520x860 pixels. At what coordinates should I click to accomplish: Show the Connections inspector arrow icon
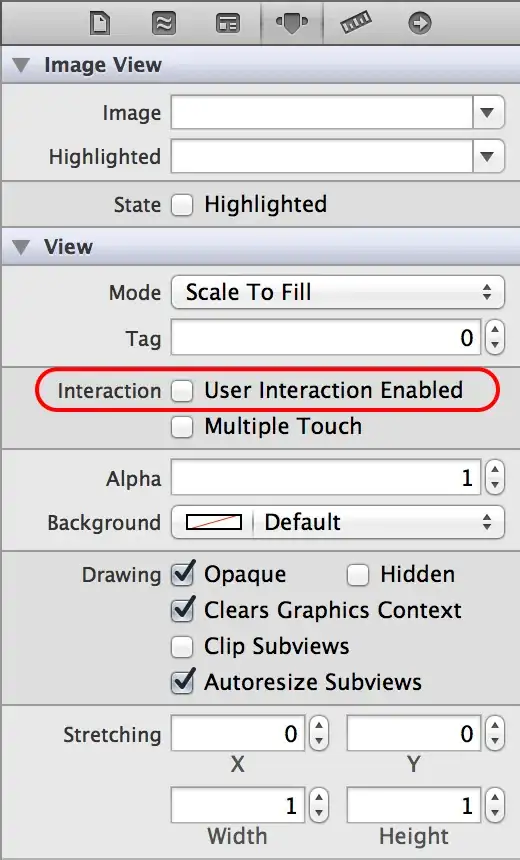click(420, 23)
